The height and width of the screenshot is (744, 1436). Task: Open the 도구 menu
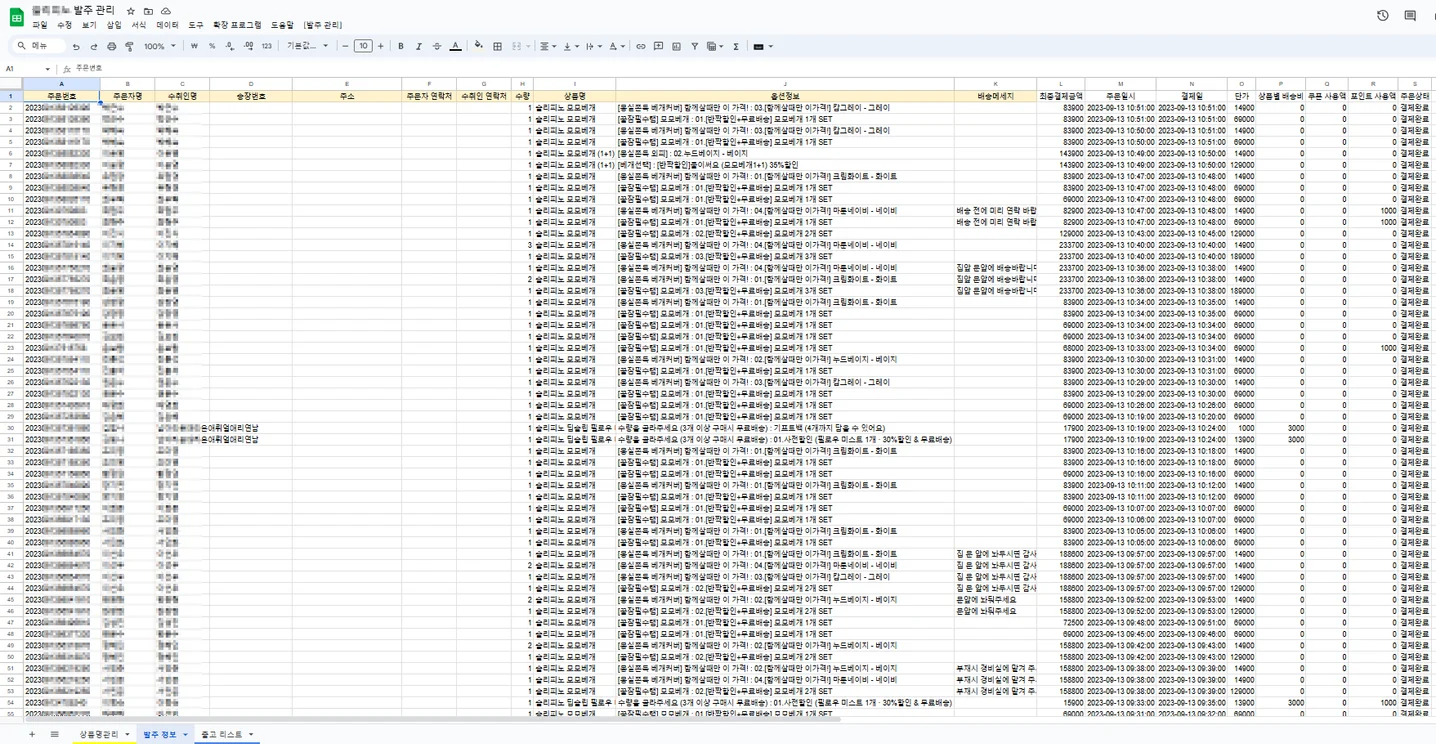coord(196,25)
